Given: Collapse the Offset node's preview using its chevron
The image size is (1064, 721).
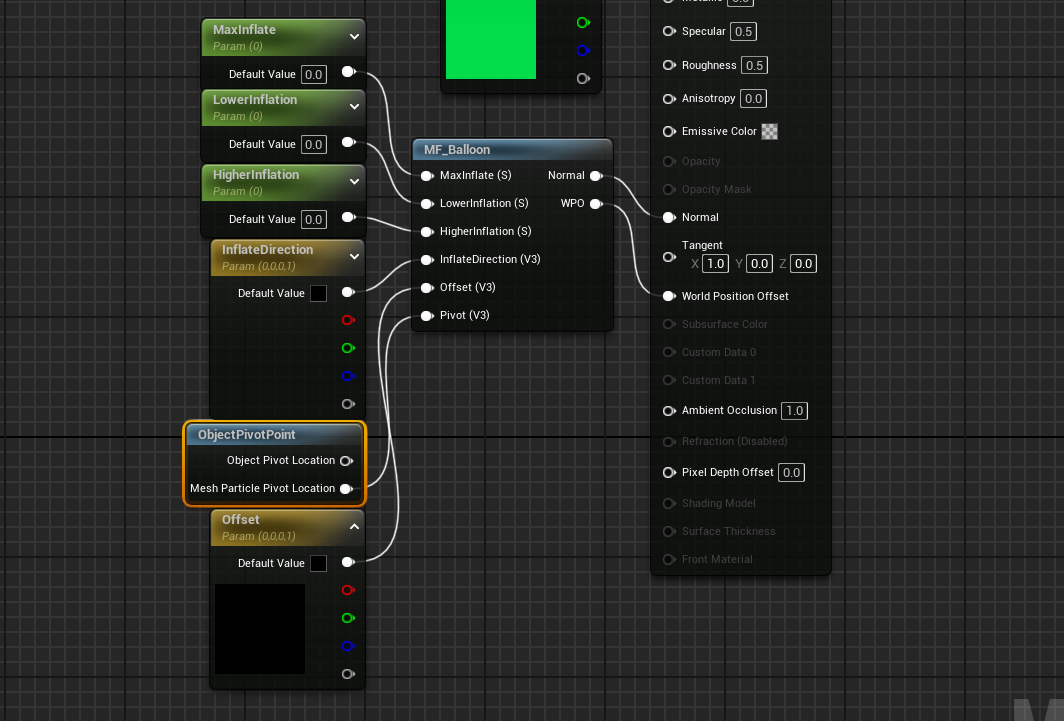Looking at the screenshot, I should 354,526.
